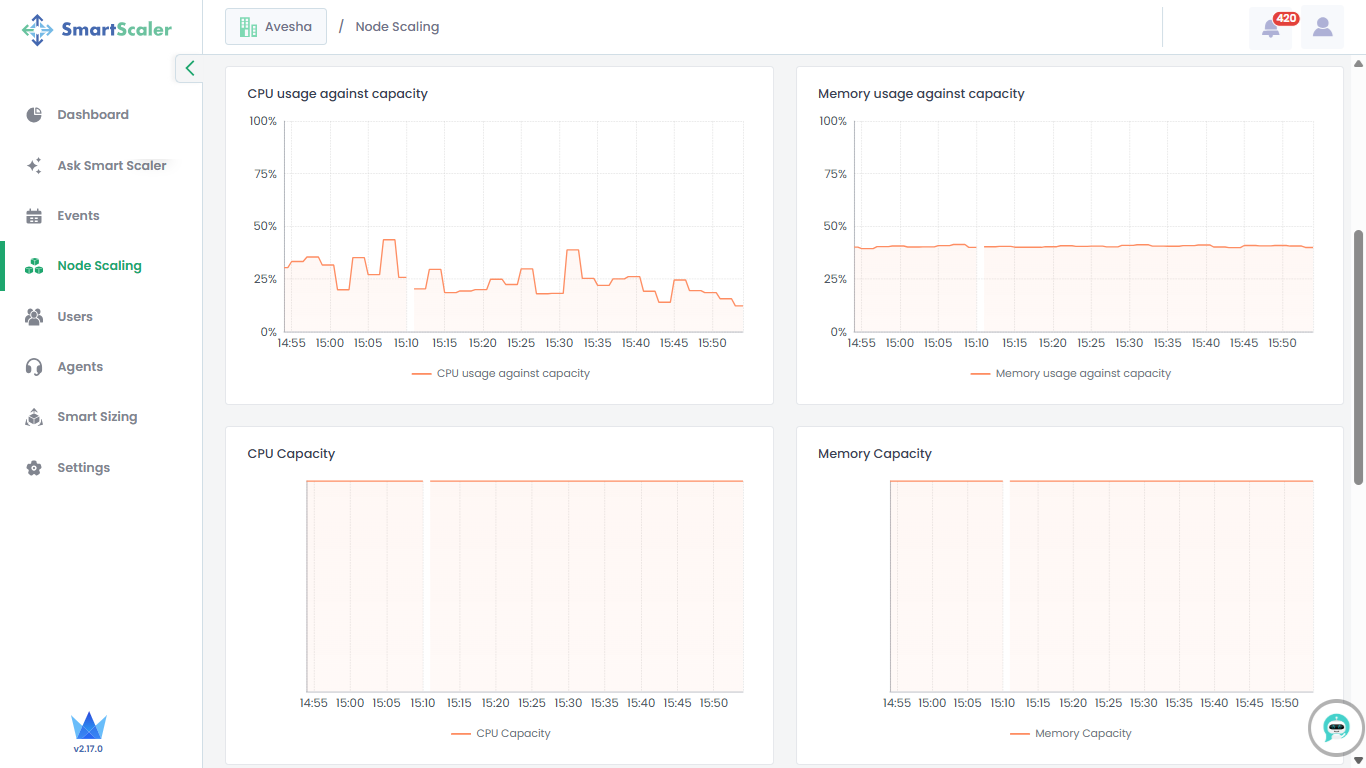Viewport: 1366px width, 768px height.
Task: Go to the Node Scaling menu item
Action: pyautogui.click(x=99, y=266)
